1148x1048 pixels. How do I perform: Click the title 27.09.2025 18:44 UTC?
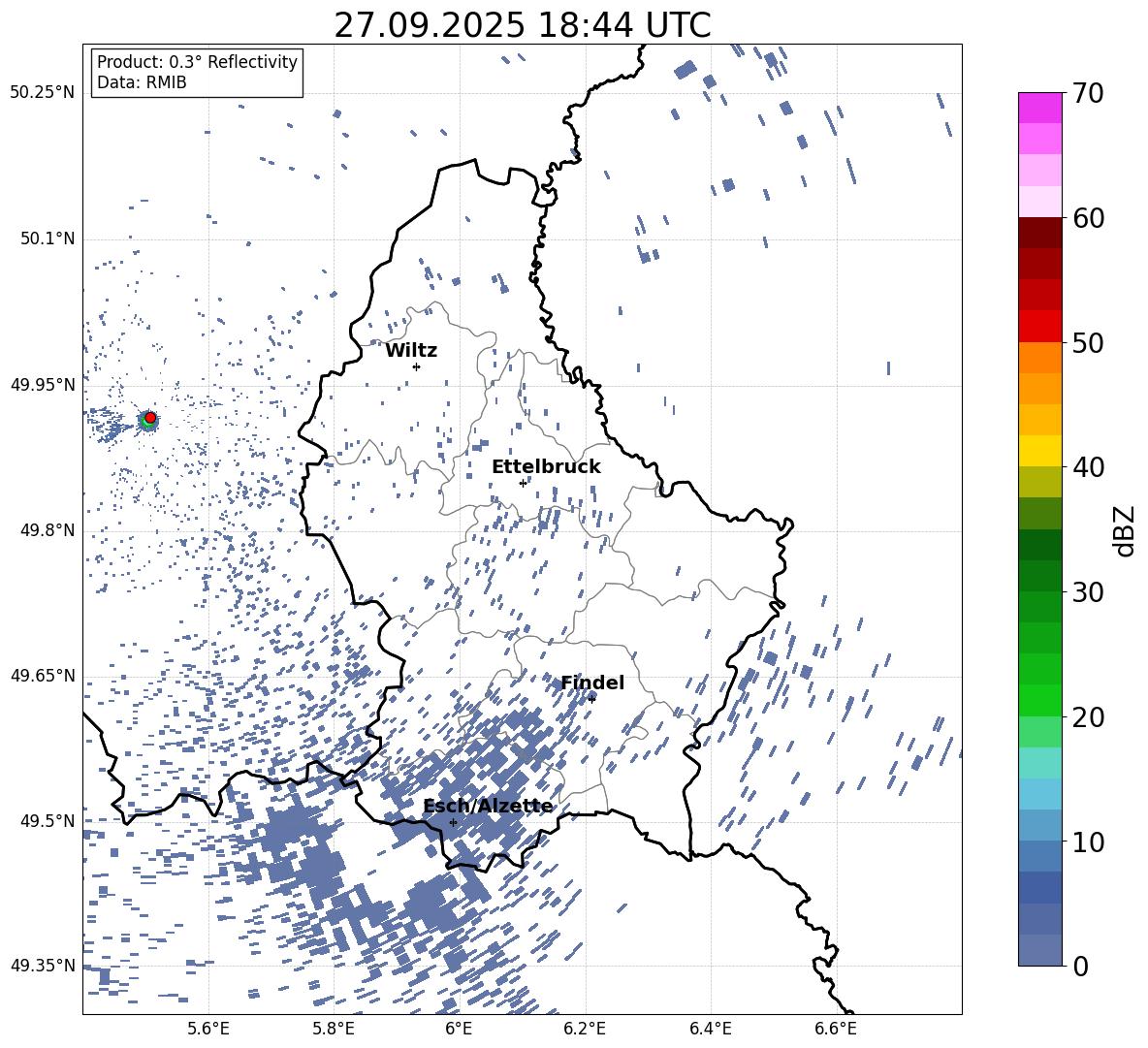click(522, 25)
